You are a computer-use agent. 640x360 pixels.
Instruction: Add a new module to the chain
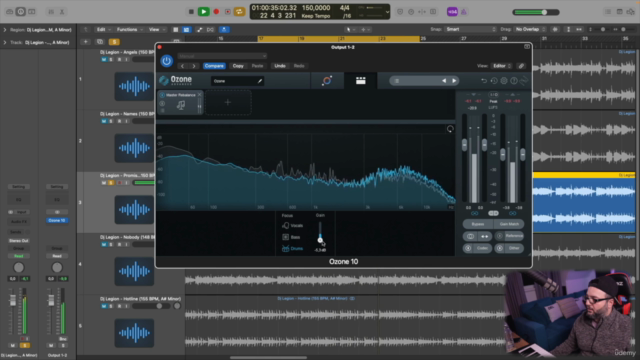click(228, 102)
